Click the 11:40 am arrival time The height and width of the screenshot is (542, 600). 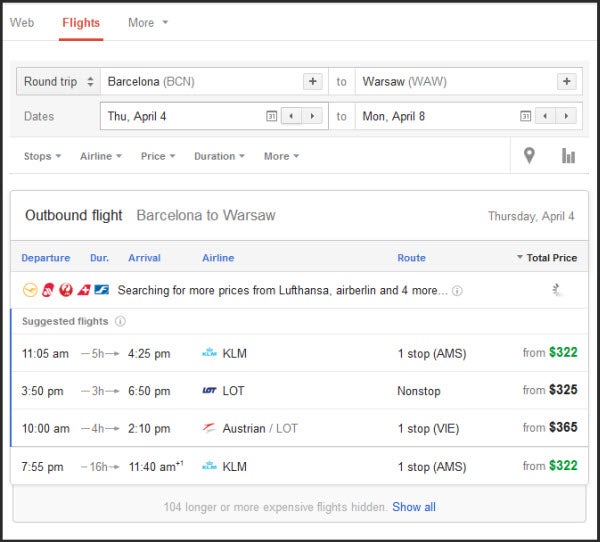[x=156, y=466]
